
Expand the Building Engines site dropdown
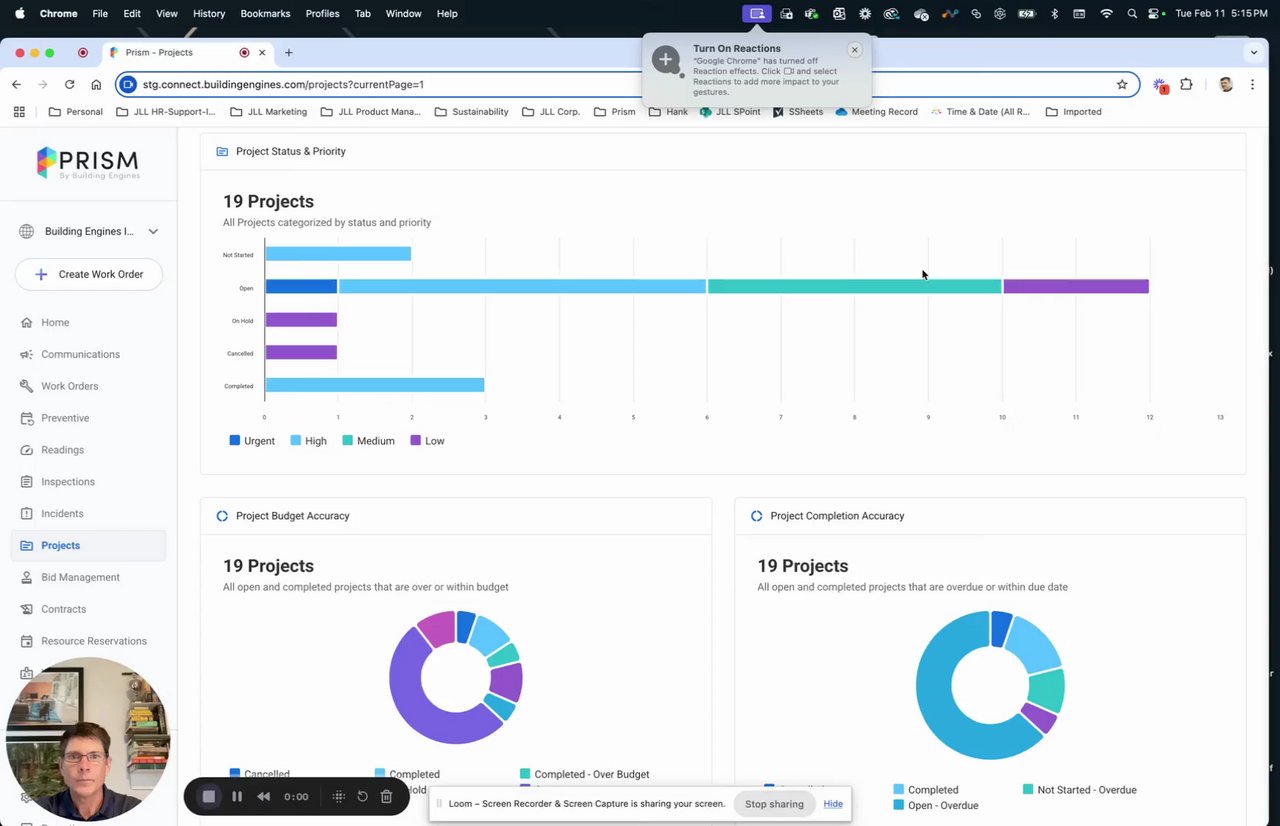point(153,231)
